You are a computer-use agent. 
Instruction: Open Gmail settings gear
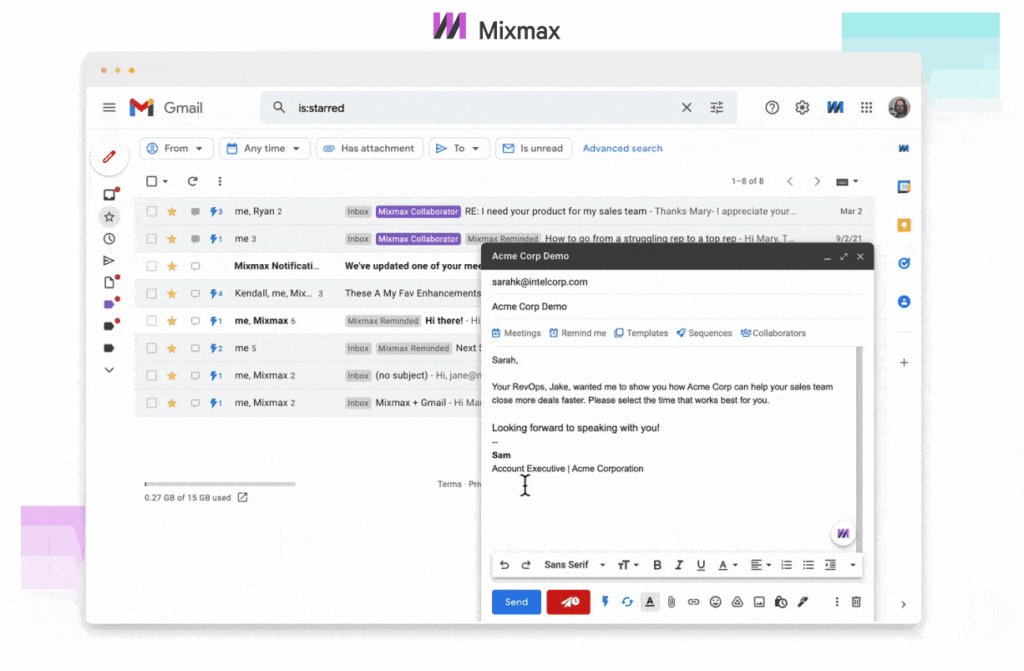click(x=802, y=108)
